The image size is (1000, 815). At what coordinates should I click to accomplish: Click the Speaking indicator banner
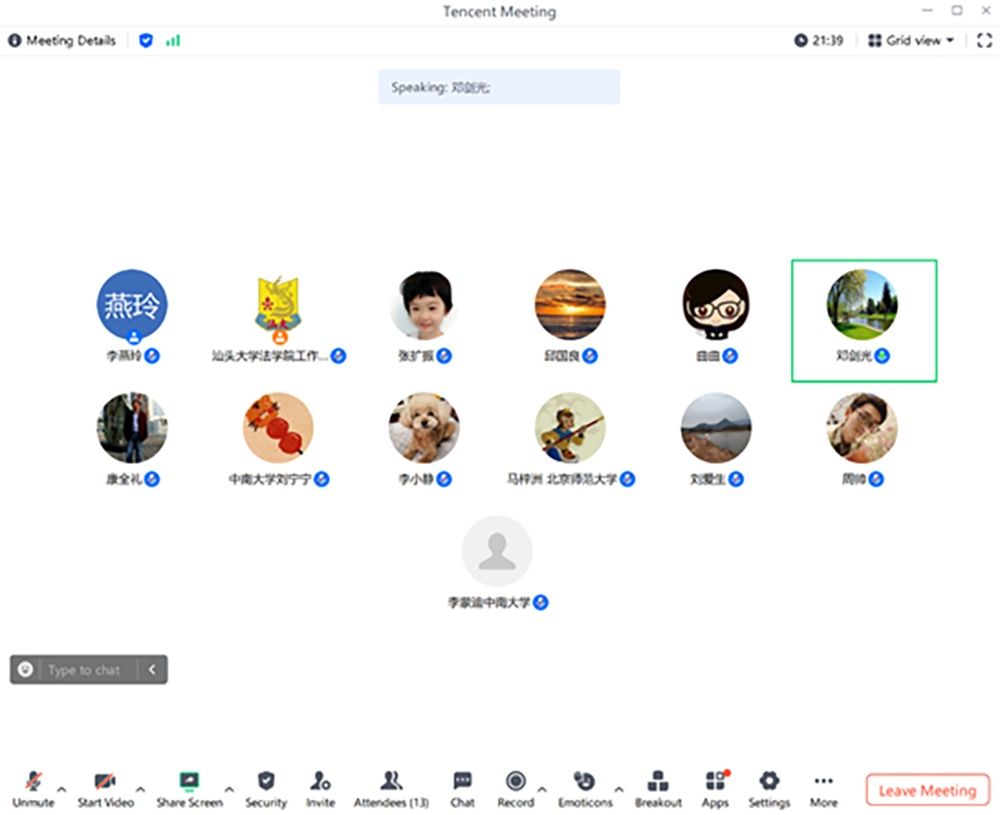499,87
